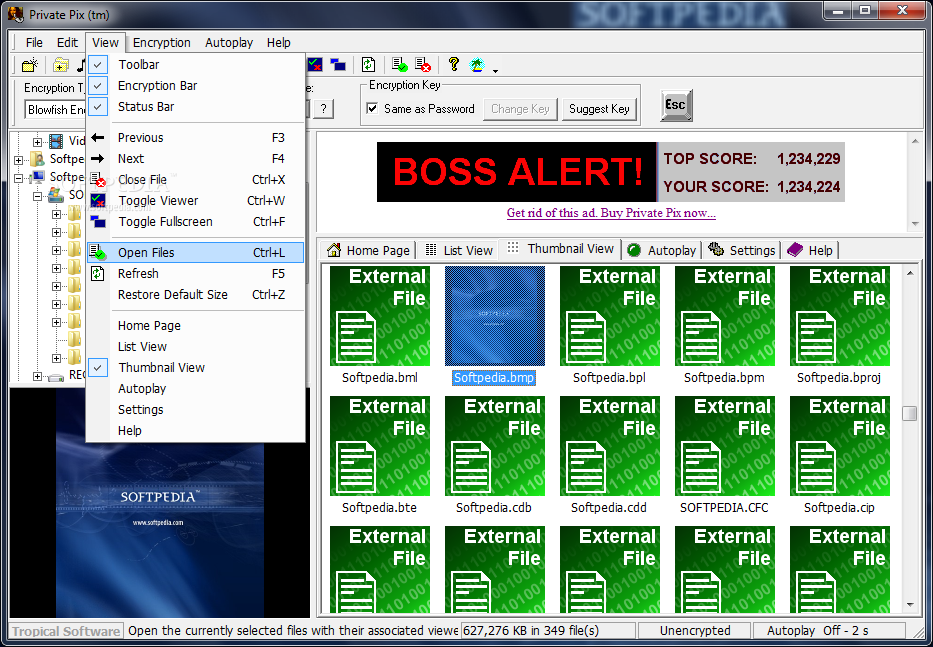This screenshot has height=647, width=933.
Task: Open the Edit menu
Action: (x=67, y=42)
